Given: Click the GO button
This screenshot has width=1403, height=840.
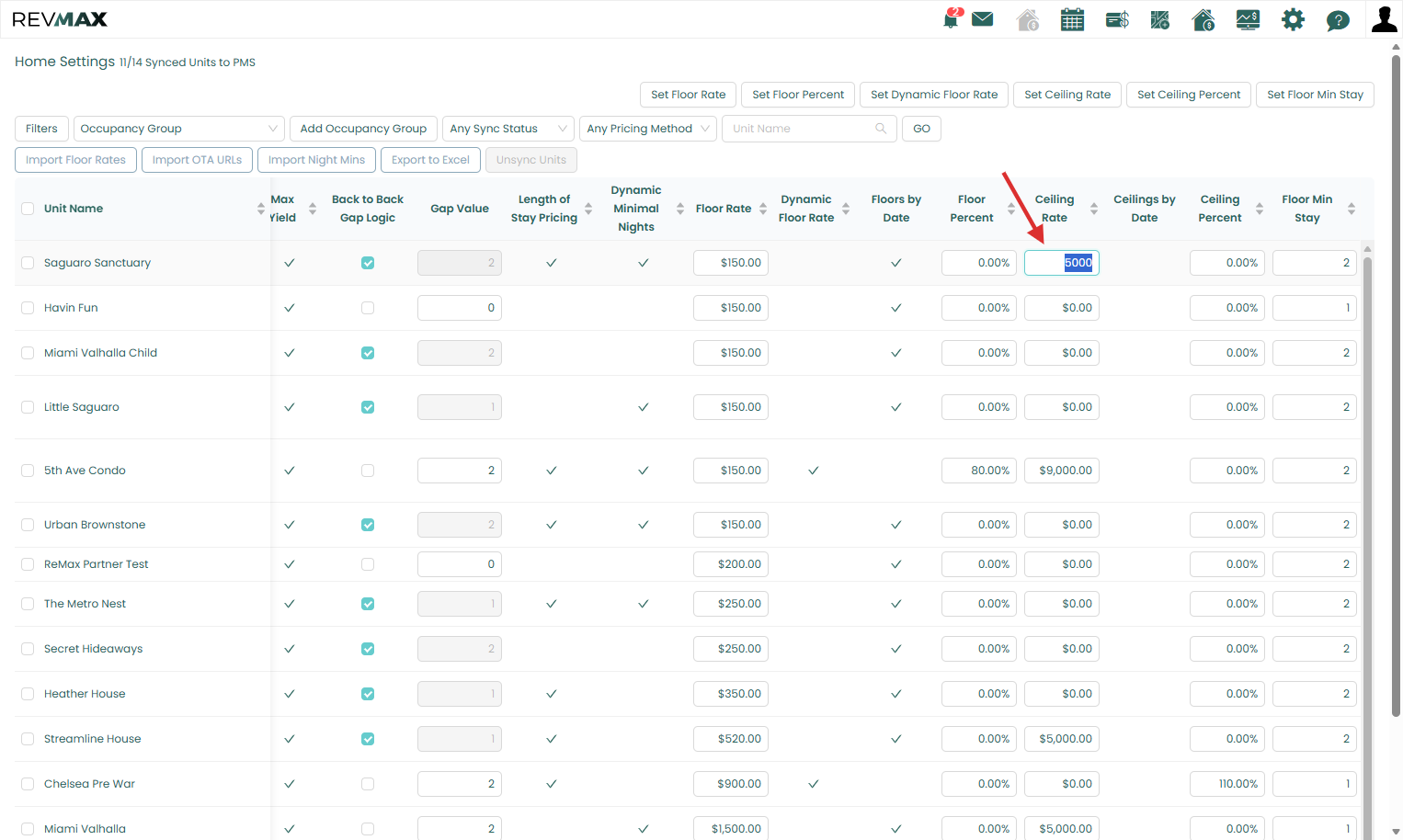Looking at the screenshot, I should [x=921, y=129].
